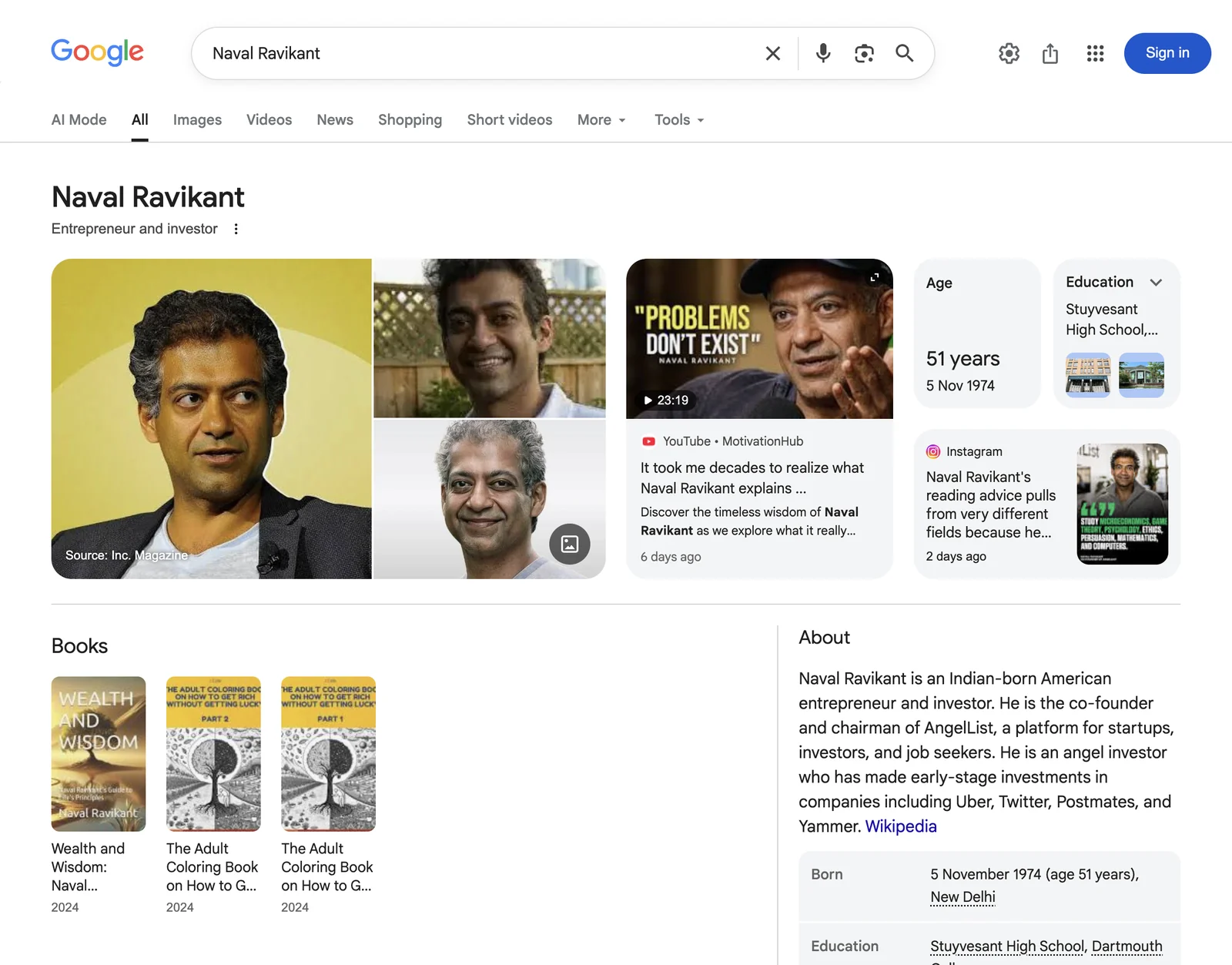Open Instagram post about reading advice

click(991, 504)
